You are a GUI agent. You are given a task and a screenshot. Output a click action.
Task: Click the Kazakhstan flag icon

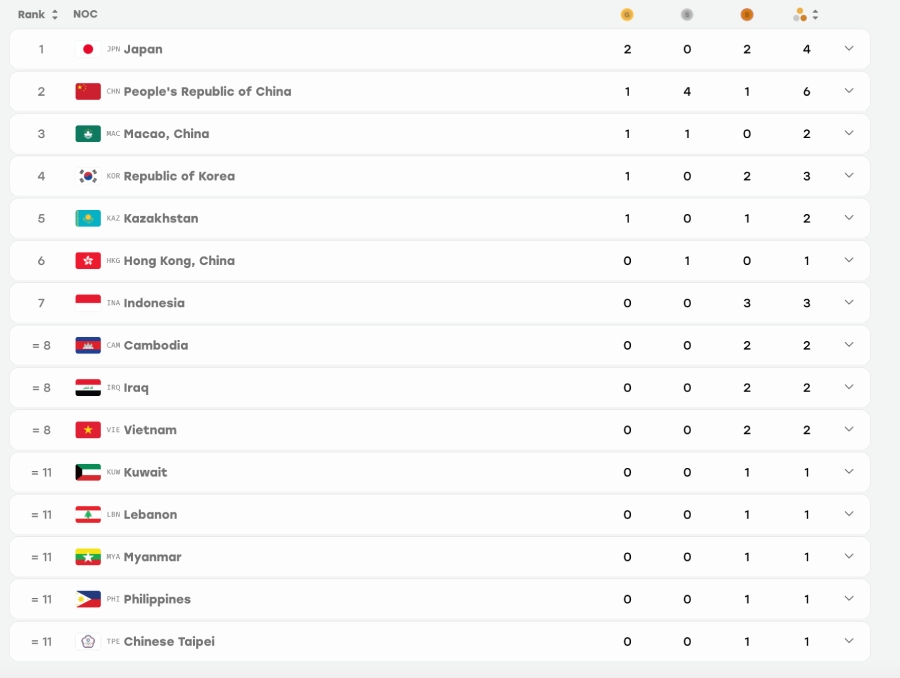tap(88, 218)
